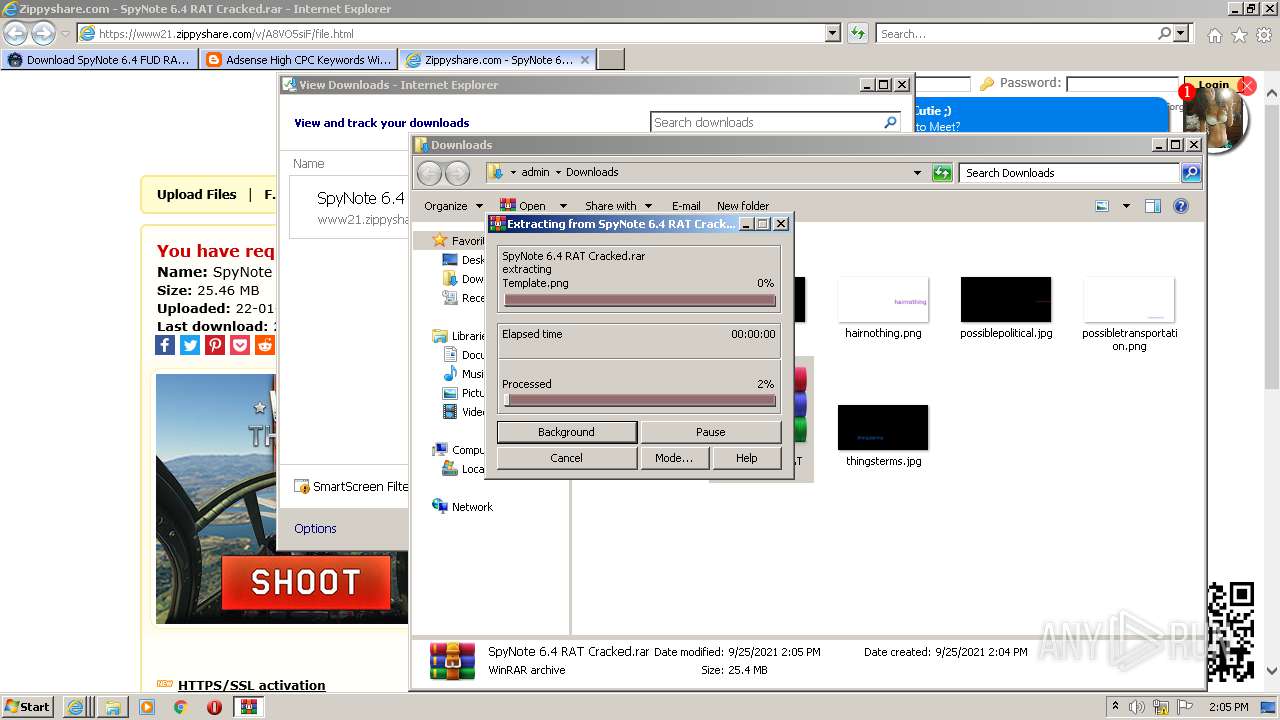The height and width of the screenshot is (720, 1280).
Task: Share on Facebook icon
Action: (x=165, y=345)
